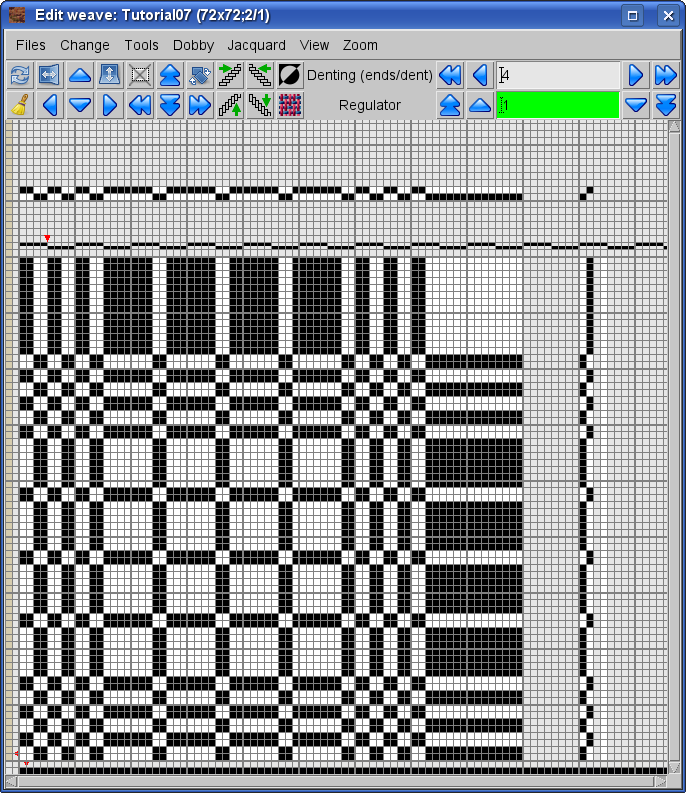The width and height of the screenshot is (686, 793).
Task: Click the refresh arrows icon in toolbar
Action: [x=20, y=75]
